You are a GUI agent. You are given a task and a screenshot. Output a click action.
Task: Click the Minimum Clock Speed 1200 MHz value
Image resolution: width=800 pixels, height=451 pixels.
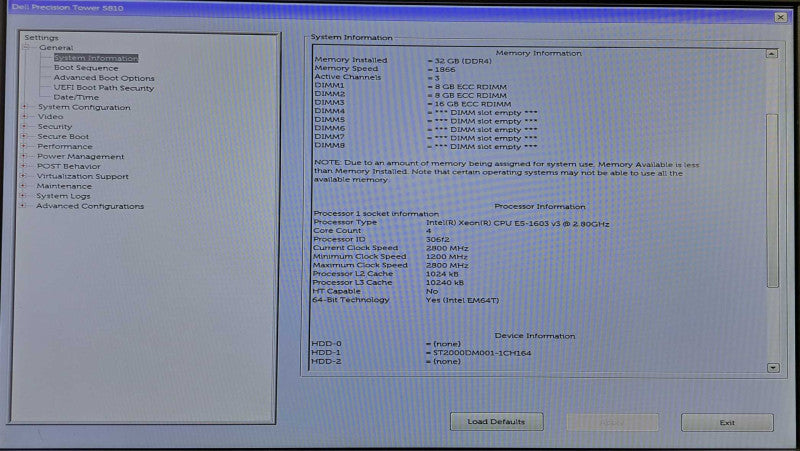[x=447, y=257]
